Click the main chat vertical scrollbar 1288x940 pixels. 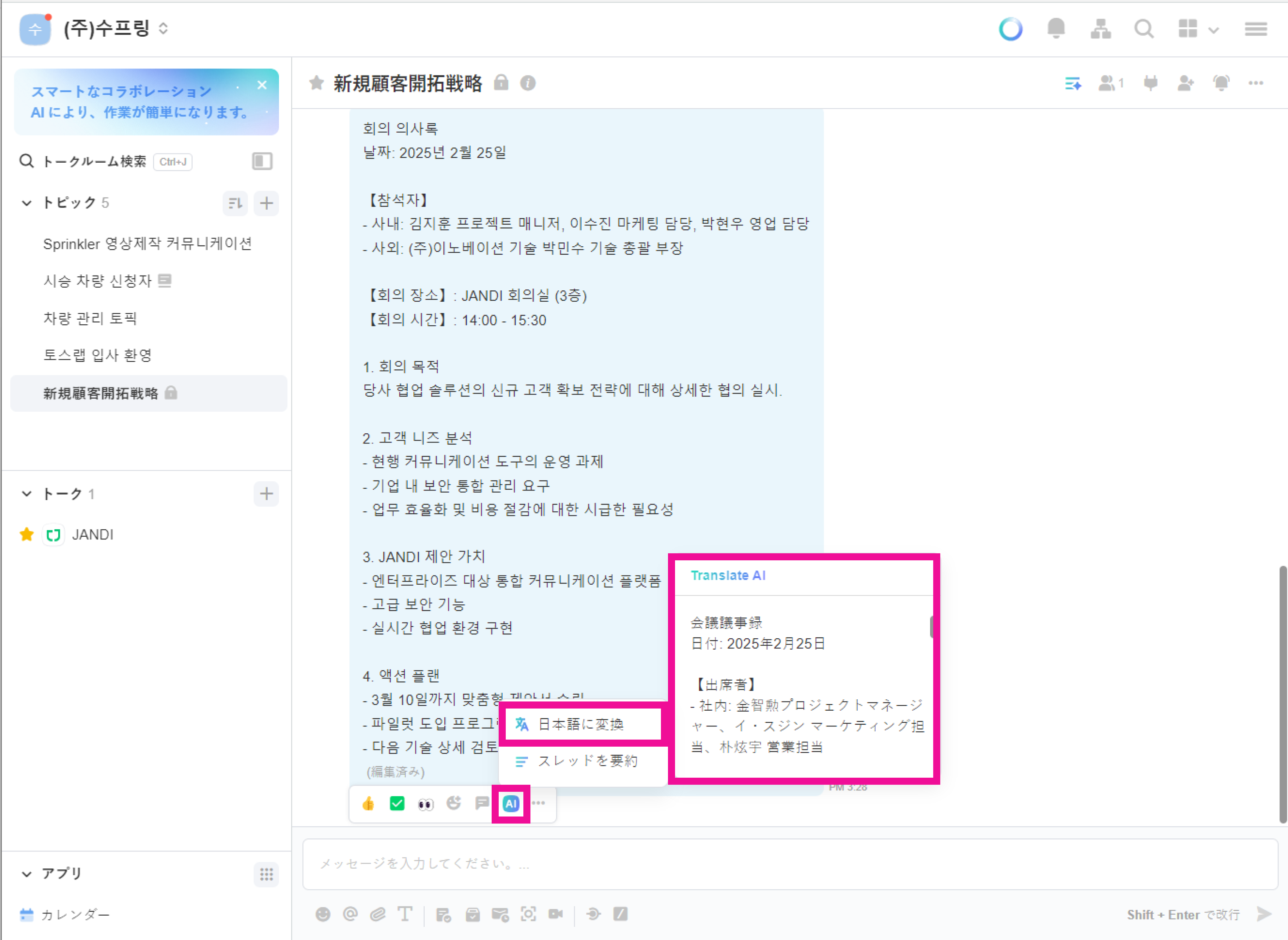[x=1283, y=694]
